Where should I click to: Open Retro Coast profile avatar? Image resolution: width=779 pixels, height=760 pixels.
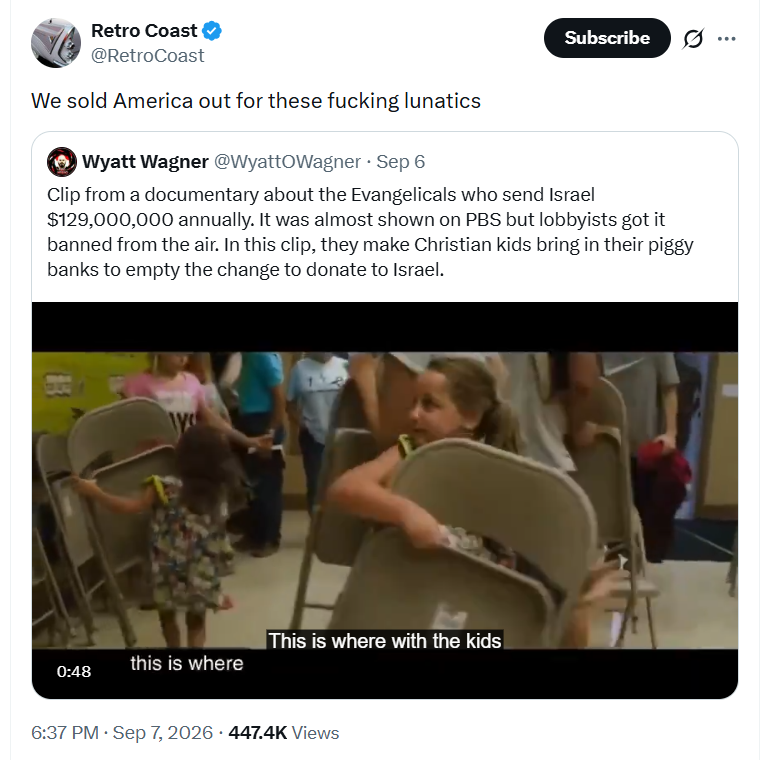(x=56, y=43)
